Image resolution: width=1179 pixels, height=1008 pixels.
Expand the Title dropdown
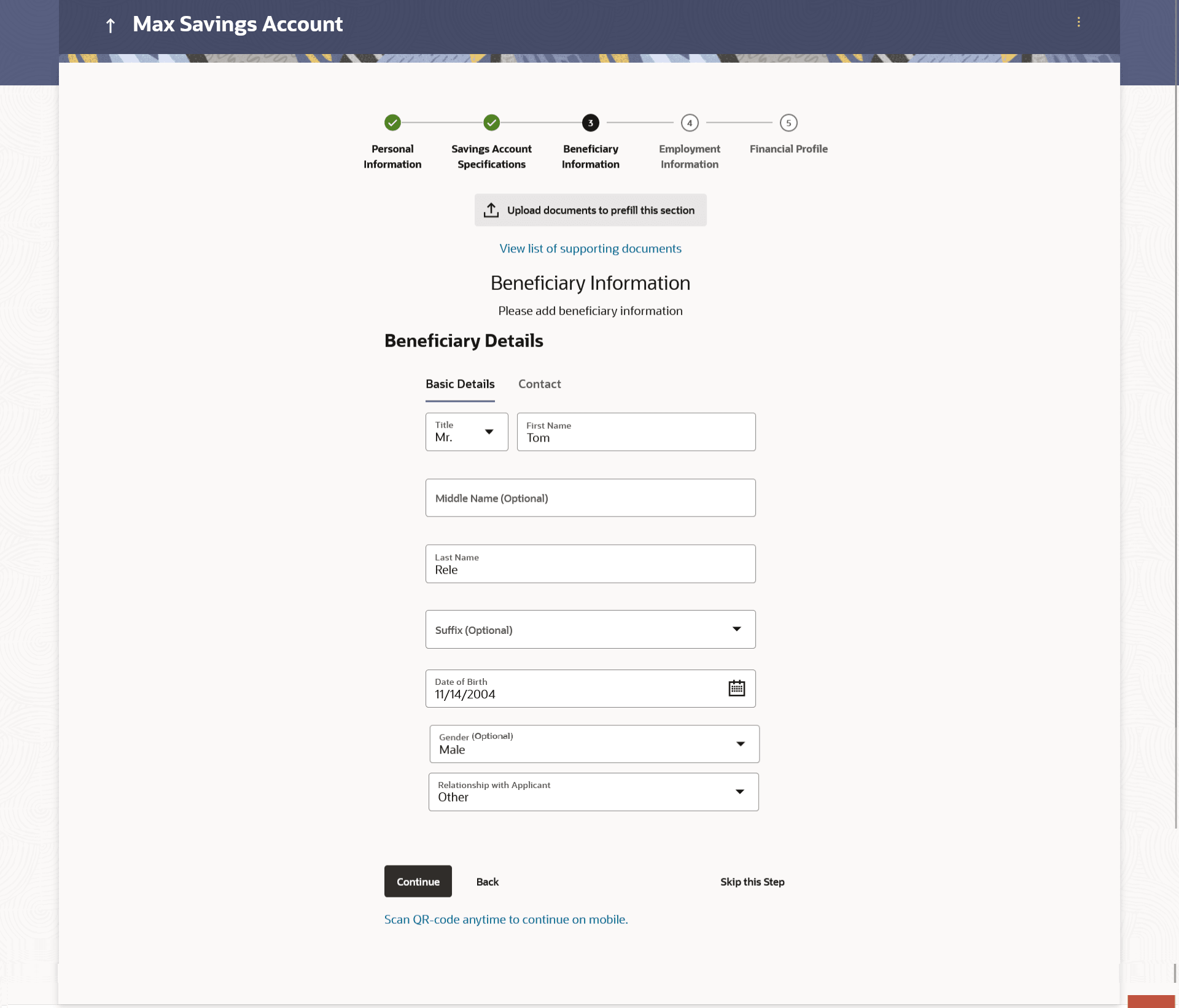[x=489, y=432]
